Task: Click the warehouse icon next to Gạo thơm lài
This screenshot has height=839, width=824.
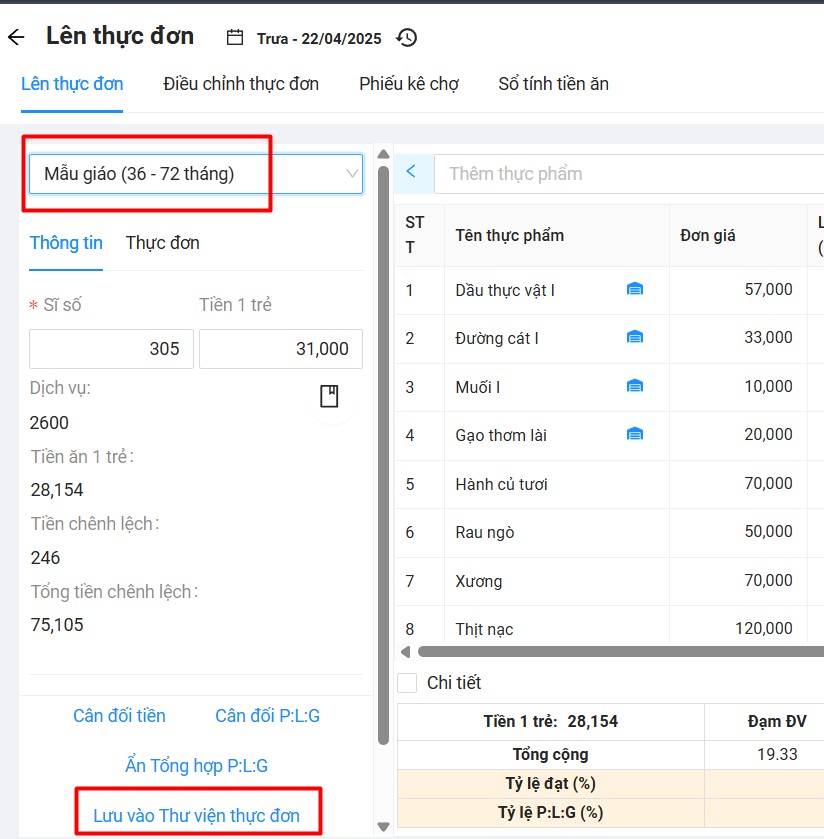Action: click(x=634, y=434)
